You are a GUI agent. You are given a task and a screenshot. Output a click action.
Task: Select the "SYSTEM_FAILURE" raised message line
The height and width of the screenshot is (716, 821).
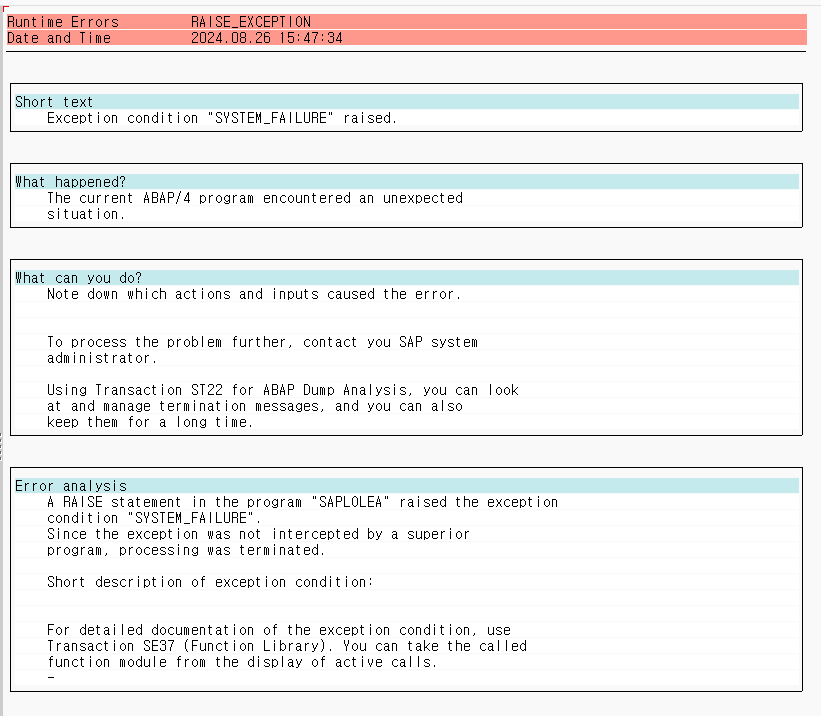[222, 118]
